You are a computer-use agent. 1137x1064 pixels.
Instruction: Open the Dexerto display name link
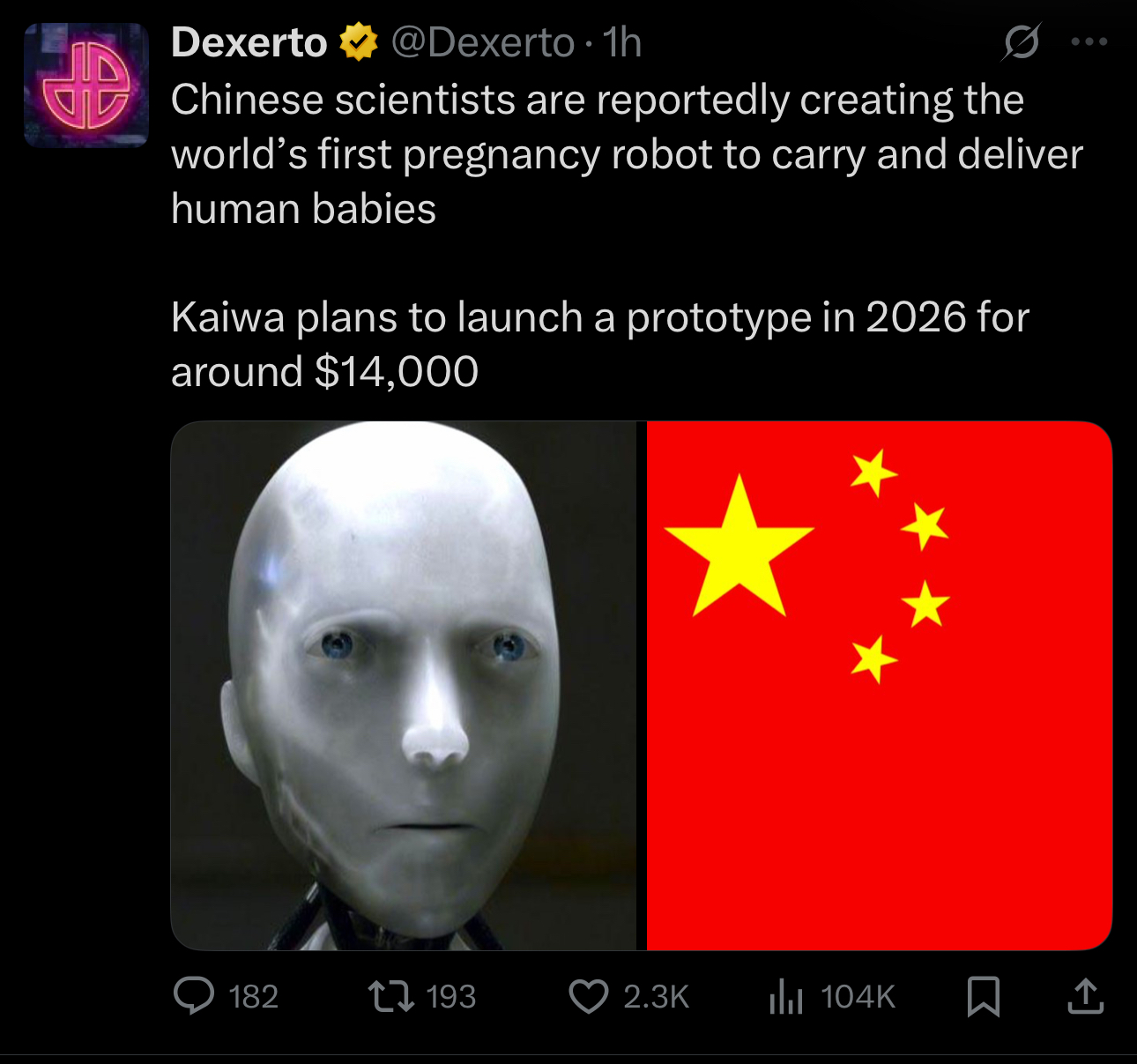coord(249,42)
